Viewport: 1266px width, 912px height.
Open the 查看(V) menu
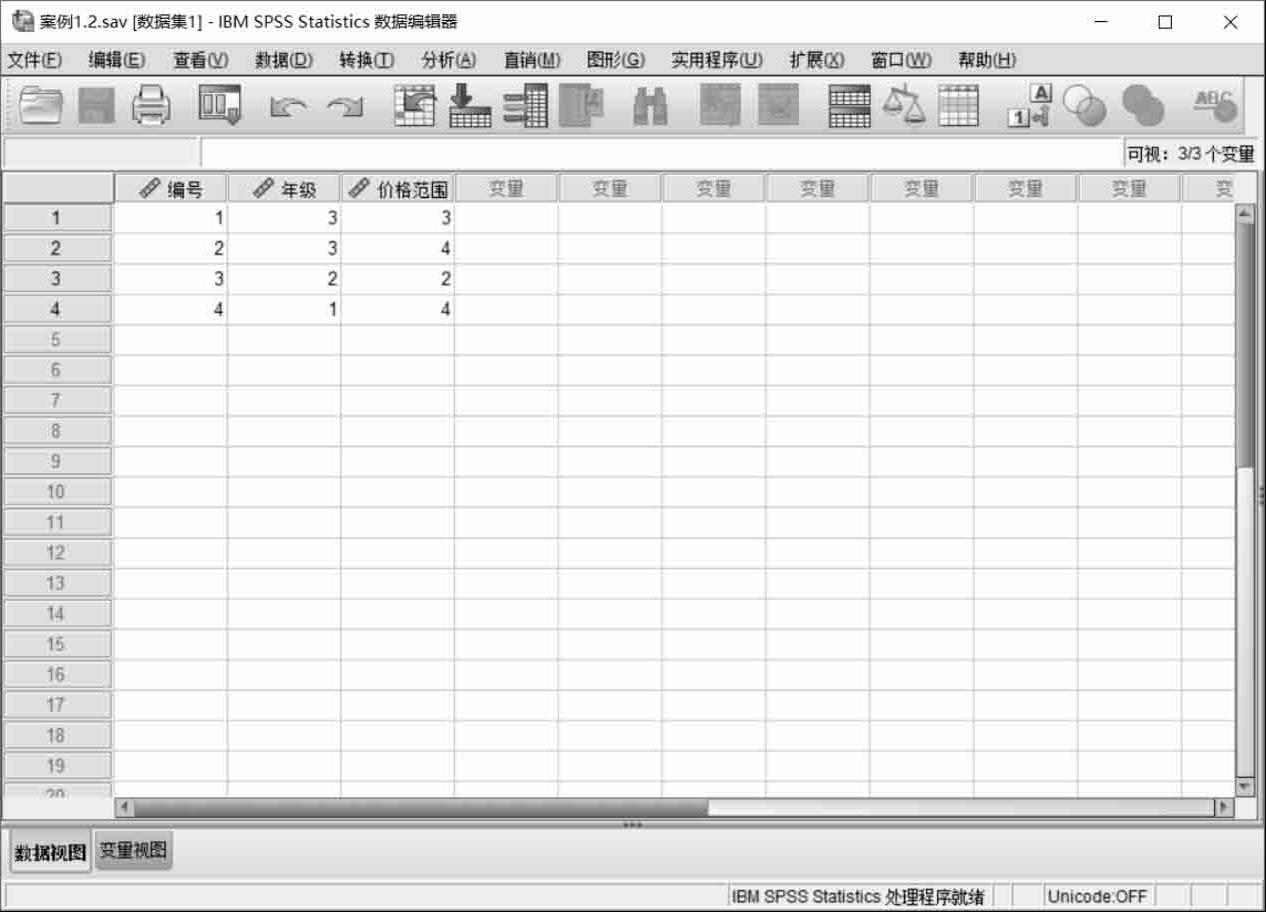[200, 60]
